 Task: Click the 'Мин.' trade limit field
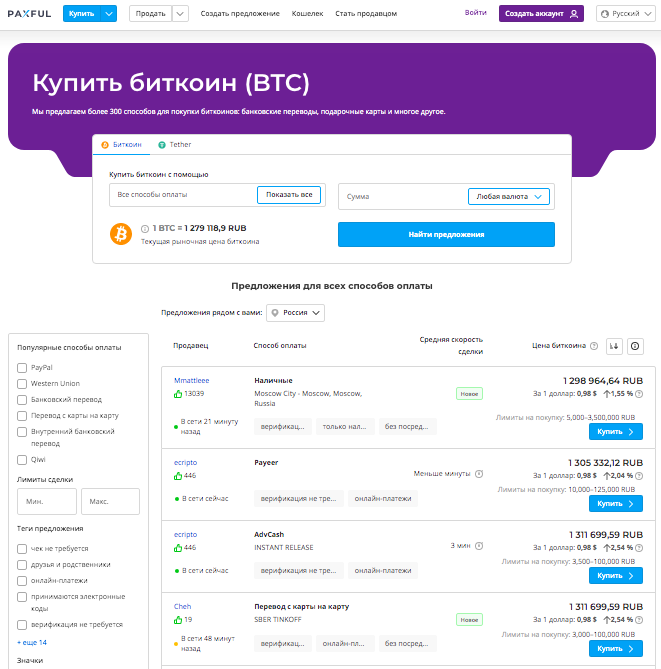point(47,501)
